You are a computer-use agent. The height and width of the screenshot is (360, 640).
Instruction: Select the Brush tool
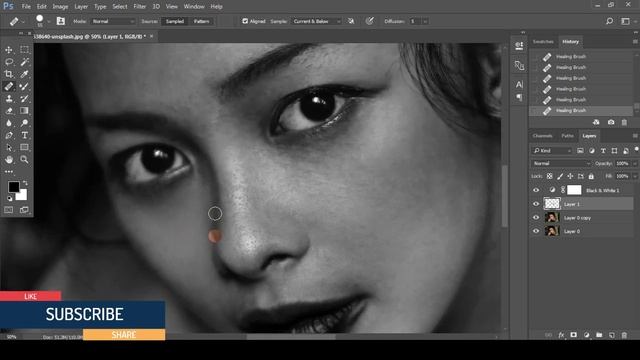(x=24, y=87)
